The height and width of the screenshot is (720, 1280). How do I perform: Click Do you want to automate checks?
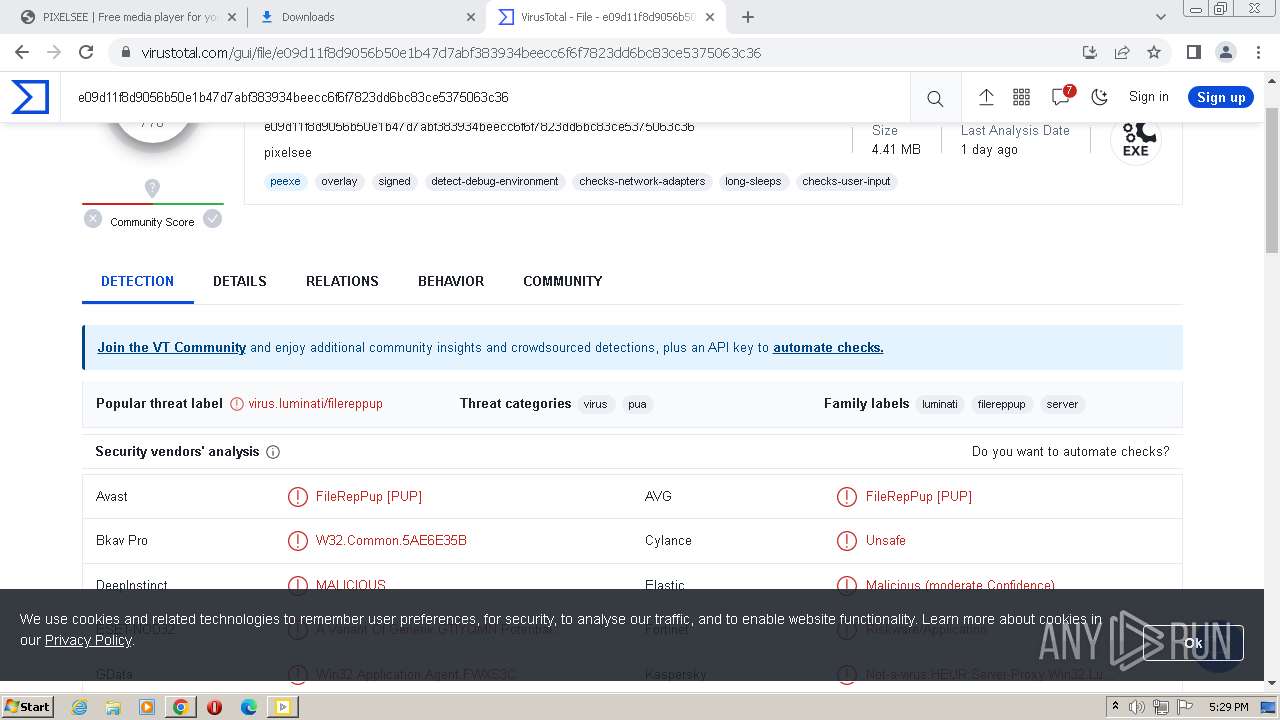tap(1070, 452)
